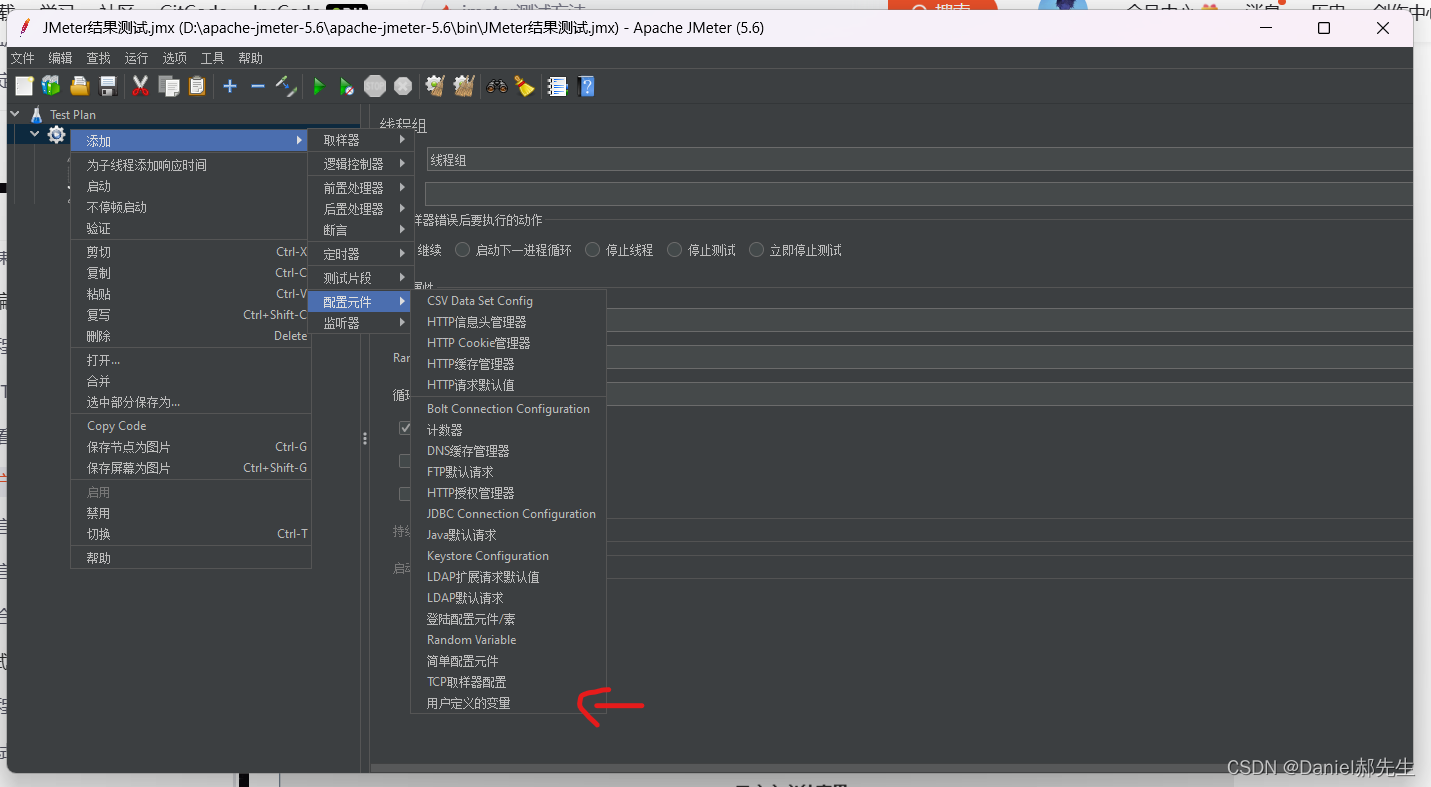This screenshot has height=787, width=1431.
Task: Click the grey Shutdown X icon
Action: [x=403, y=87]
